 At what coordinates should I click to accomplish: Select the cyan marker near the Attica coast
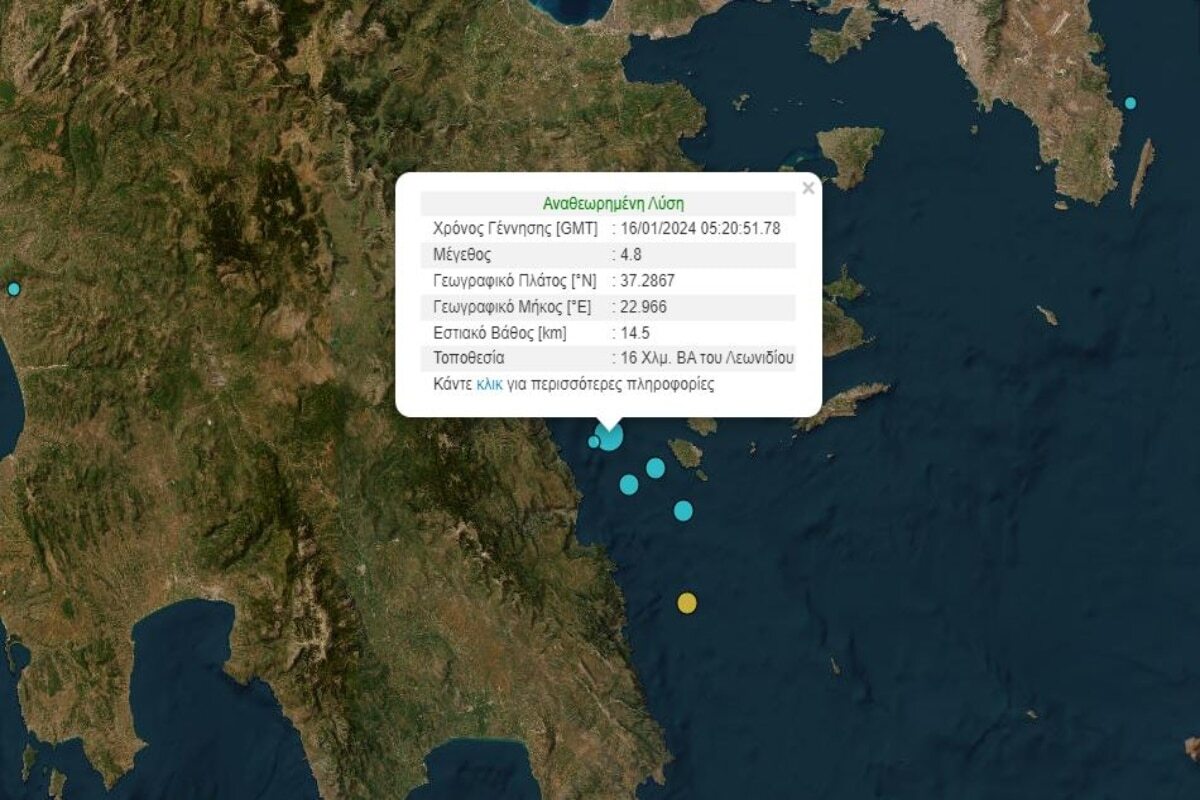pos(1130,103)
